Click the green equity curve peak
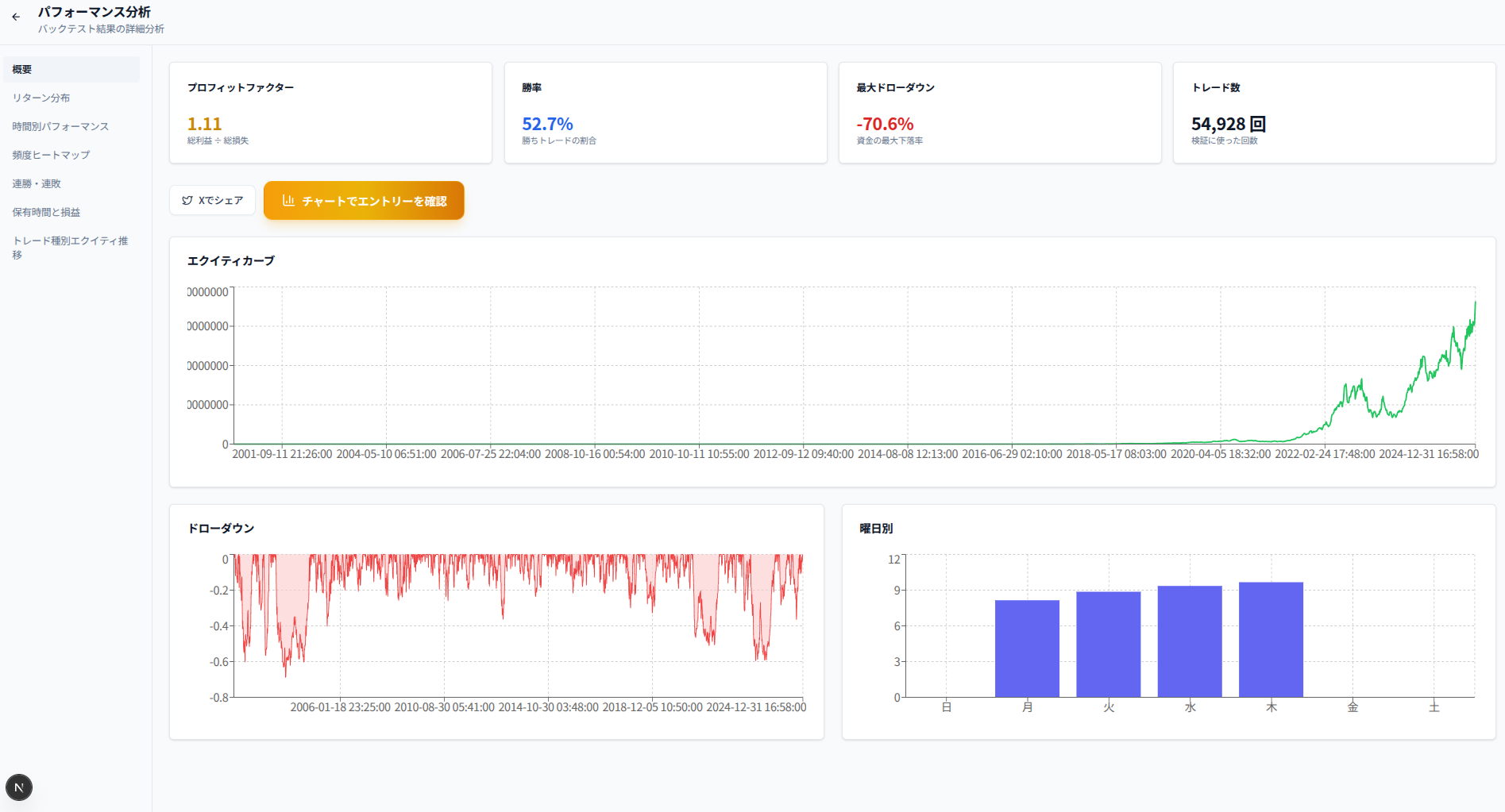Screen dimensions: 1505x812 point(1475,303)
